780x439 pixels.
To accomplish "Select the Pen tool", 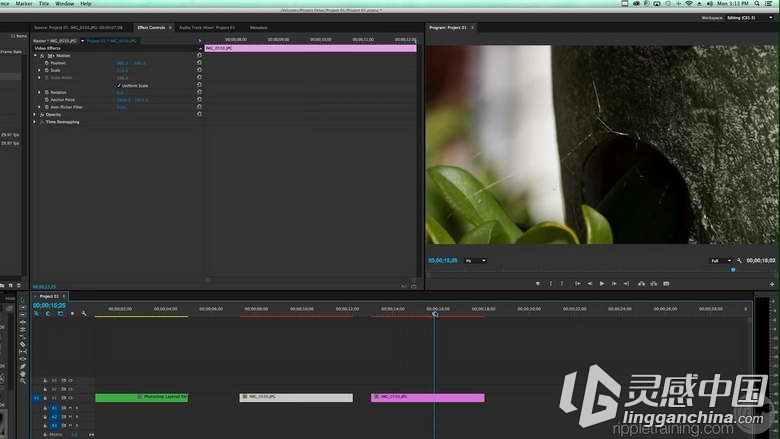I will [23, 366].
